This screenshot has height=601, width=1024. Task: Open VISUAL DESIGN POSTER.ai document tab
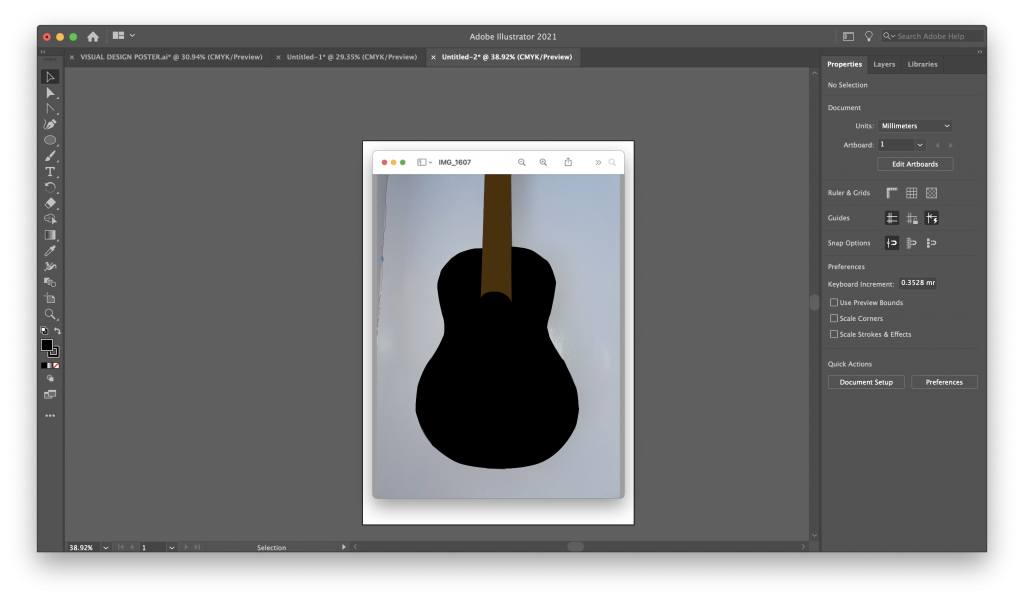(170, 57)
